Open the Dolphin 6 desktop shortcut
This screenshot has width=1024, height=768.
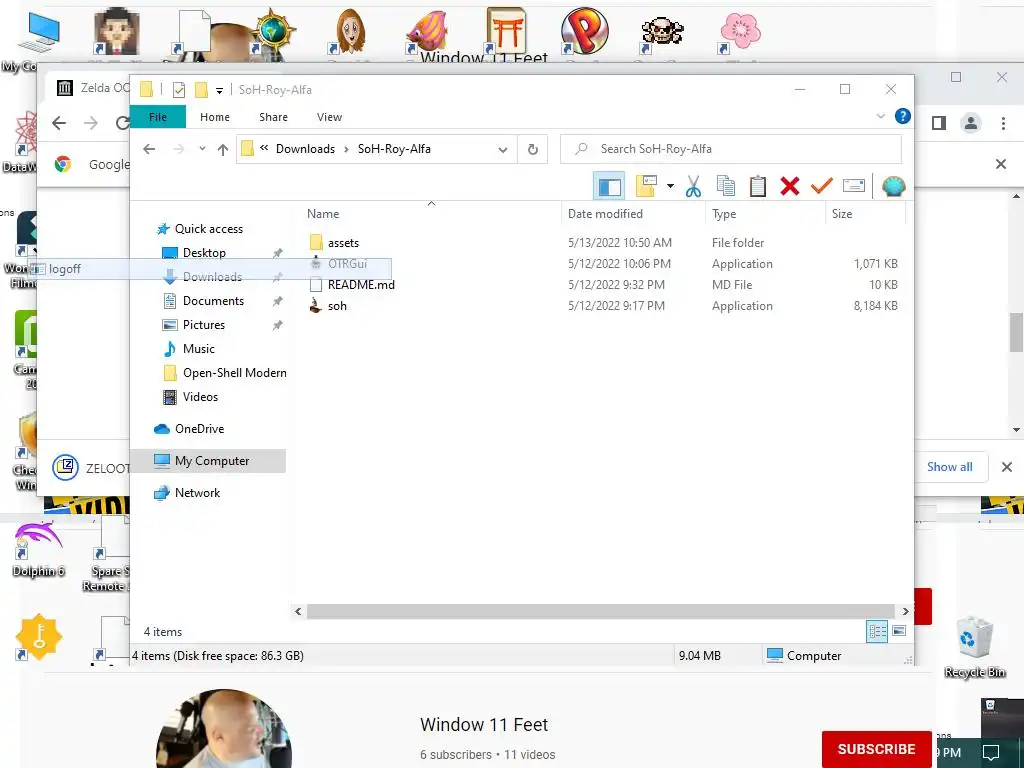coord(39,549)
